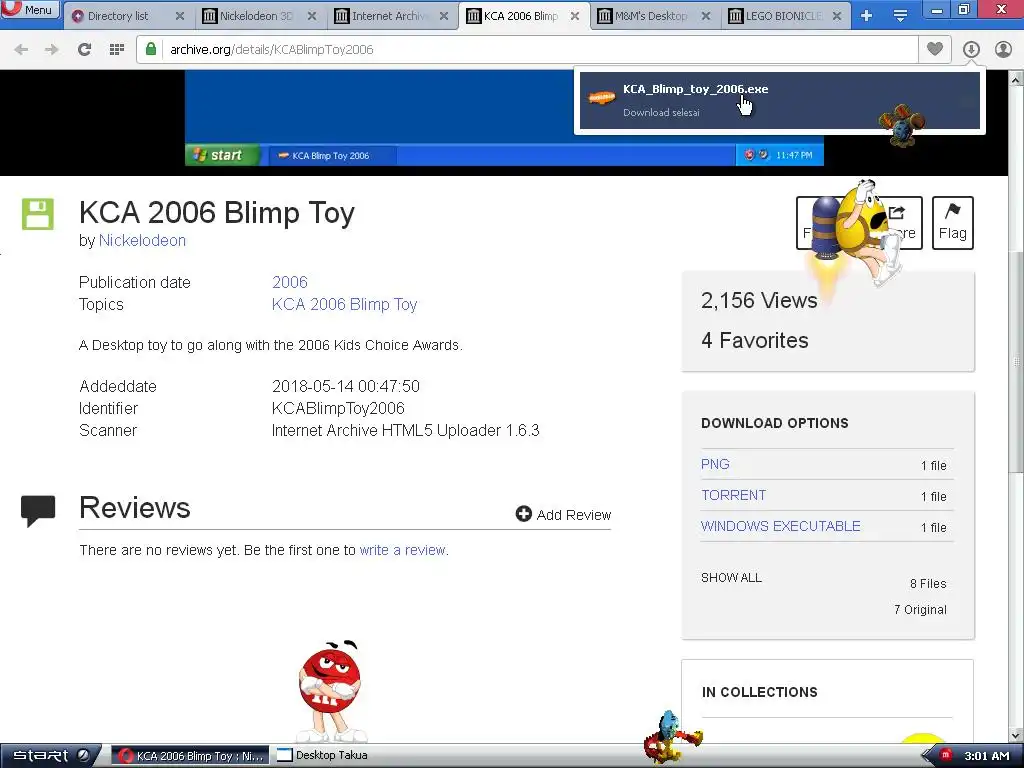The image size is (1024, 768).
Task: Select KCA 2006 Blimp Toy taskbar item
Action: (190, 756)
